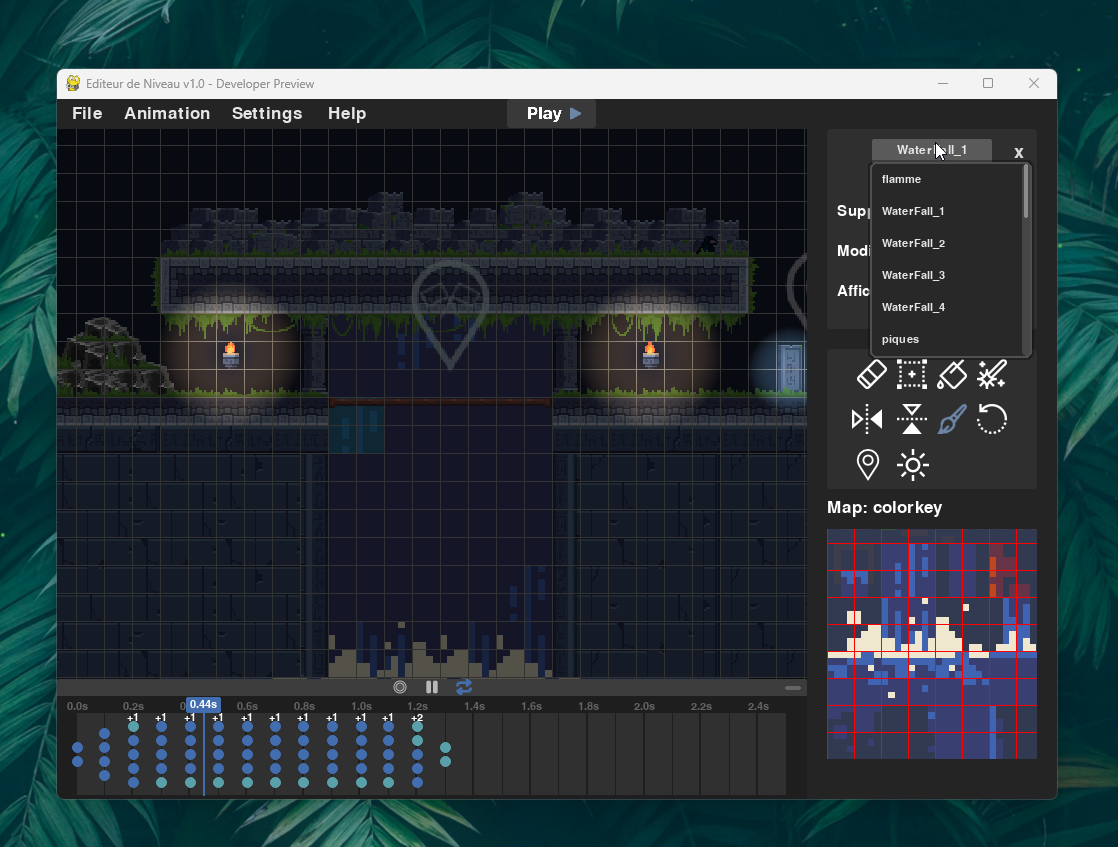The width and height of the screenshot is (1118, 847).
Task: Click the dash button right of playback controls
Action: pyautogui.click(x=793, y=688)
